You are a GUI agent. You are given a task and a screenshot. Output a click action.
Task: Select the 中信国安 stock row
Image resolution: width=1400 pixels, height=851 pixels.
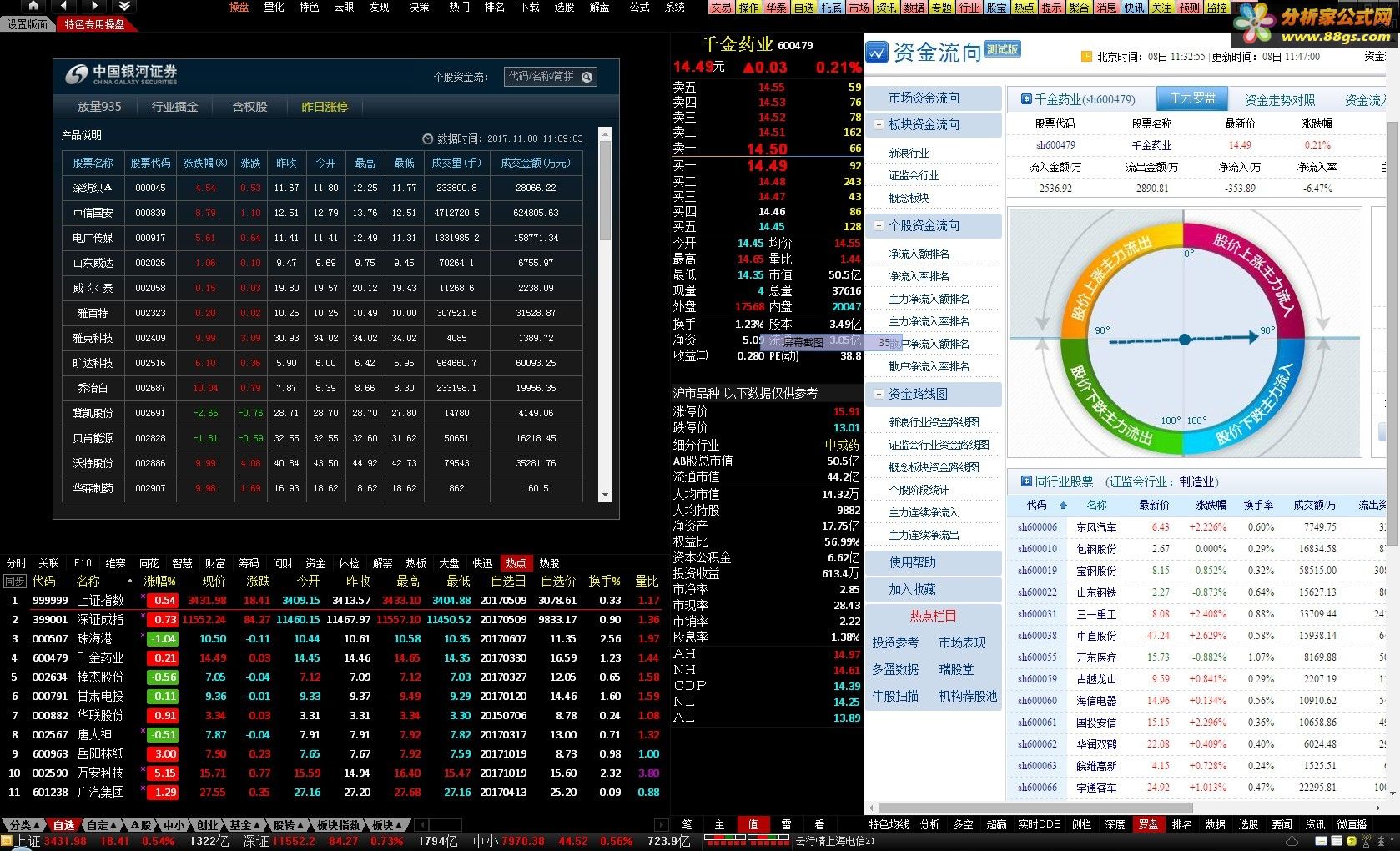click(322, 213)
